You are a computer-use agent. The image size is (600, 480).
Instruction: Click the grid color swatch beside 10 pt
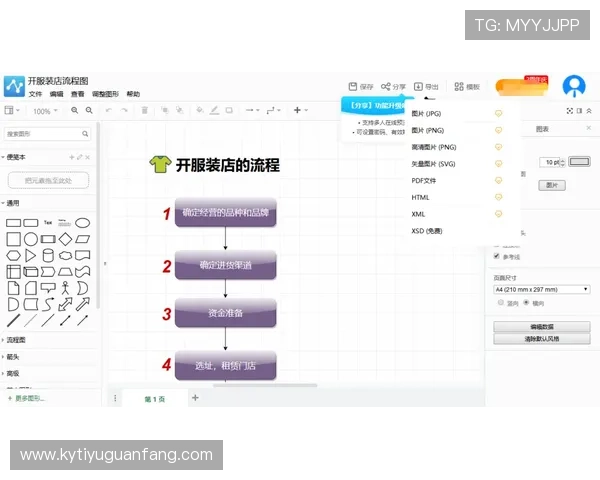(579, 162)
